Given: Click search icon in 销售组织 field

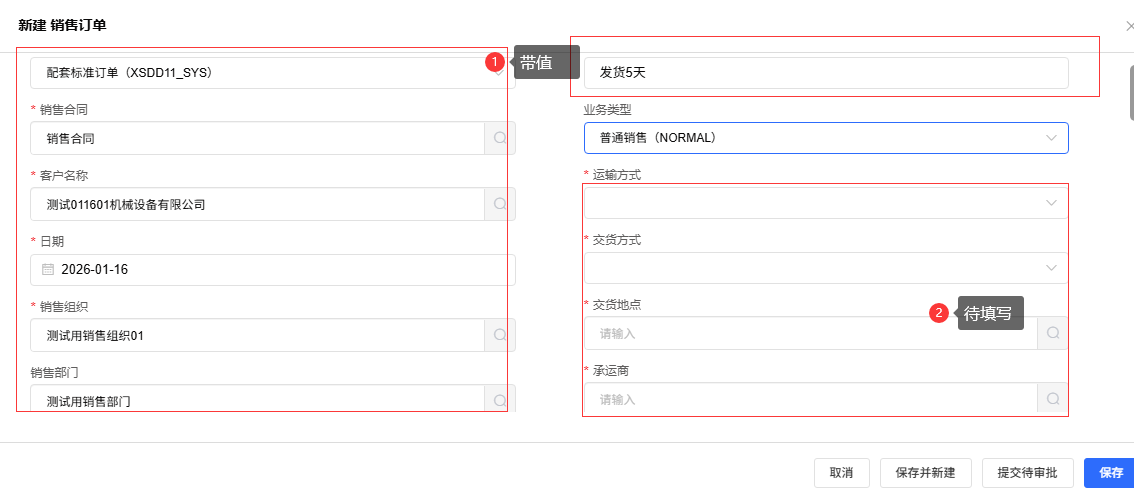Looking at the screenshot, I should pos(500,336).
